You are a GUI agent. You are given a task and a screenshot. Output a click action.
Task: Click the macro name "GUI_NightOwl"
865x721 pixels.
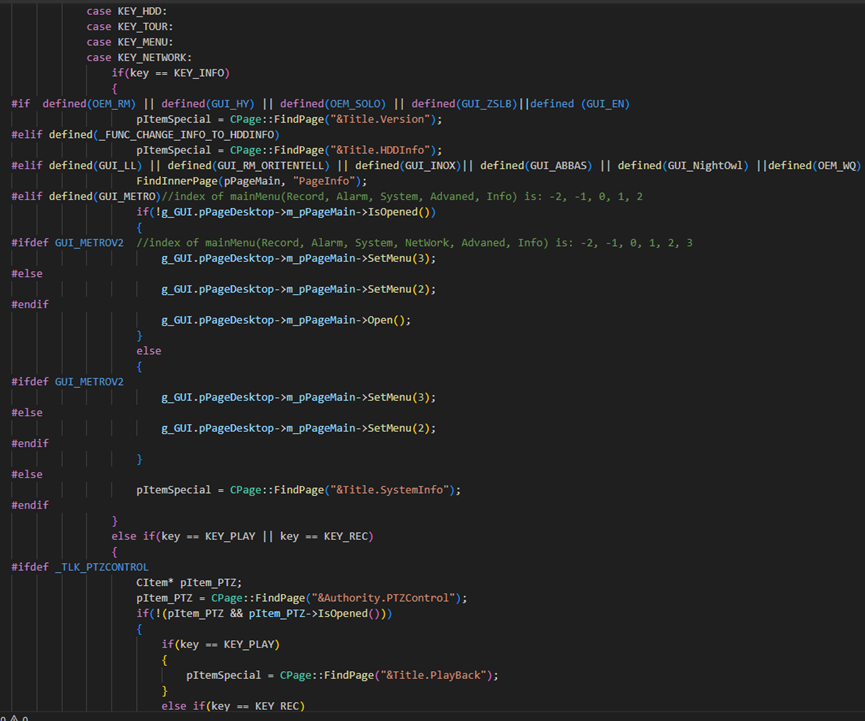[x=705, y=165]
